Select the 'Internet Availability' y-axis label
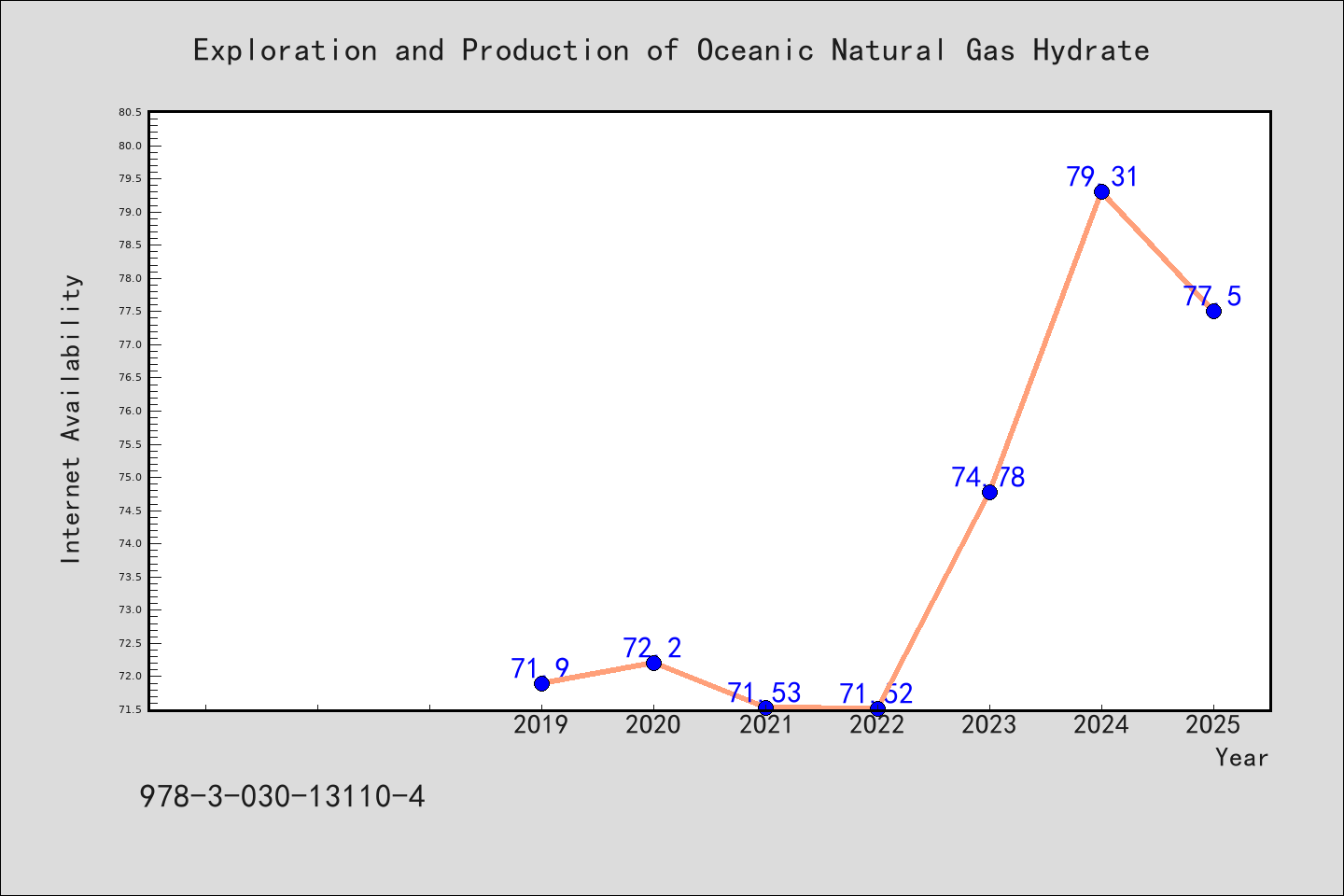 pos(71,418)
